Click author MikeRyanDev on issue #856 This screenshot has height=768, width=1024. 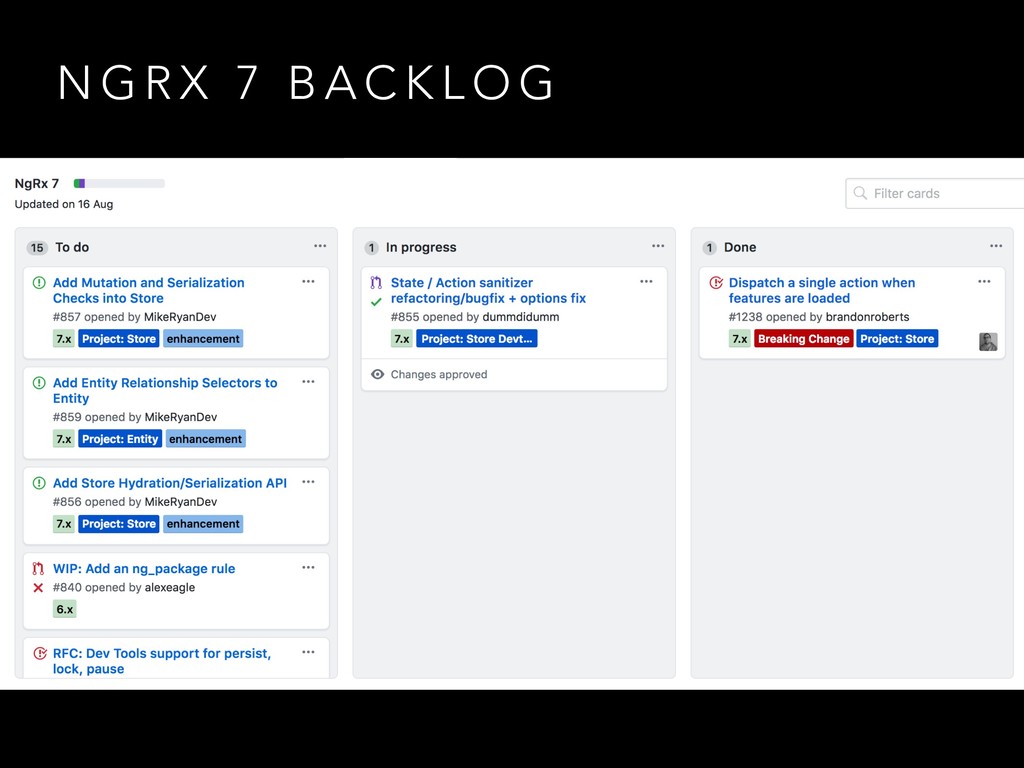[181, 502]
